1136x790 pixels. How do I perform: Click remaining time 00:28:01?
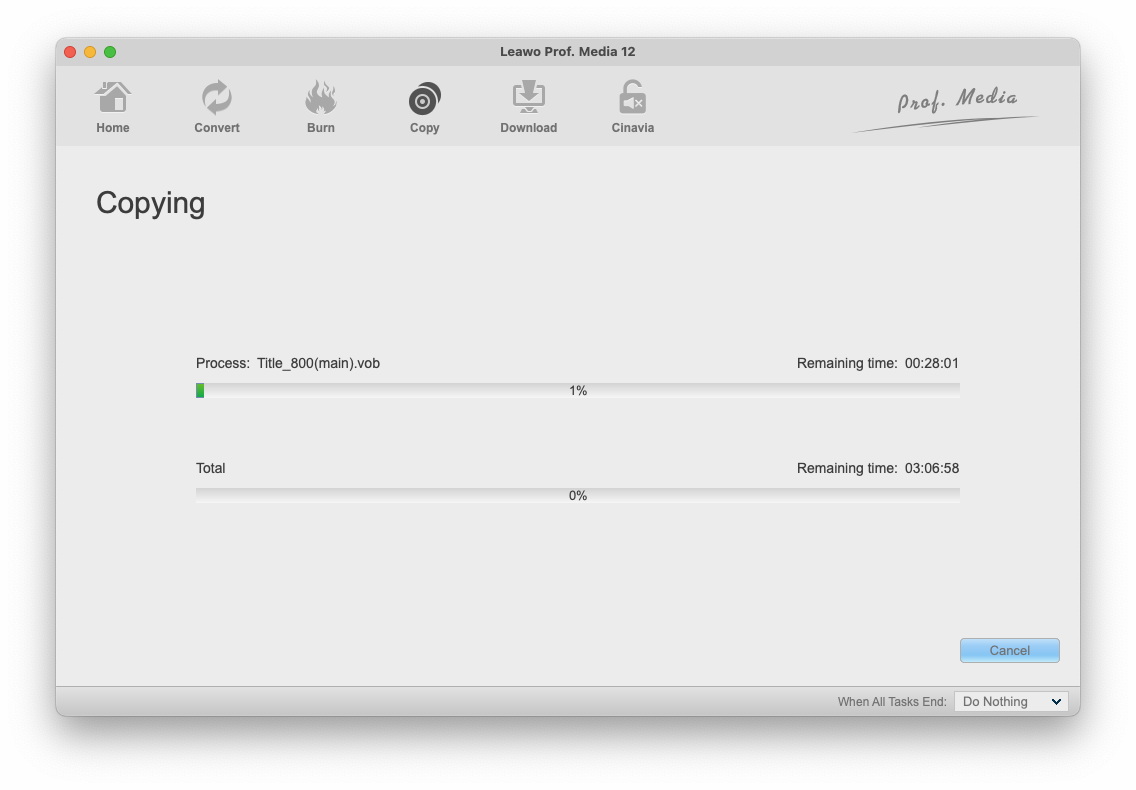click(x=932, y=363)
